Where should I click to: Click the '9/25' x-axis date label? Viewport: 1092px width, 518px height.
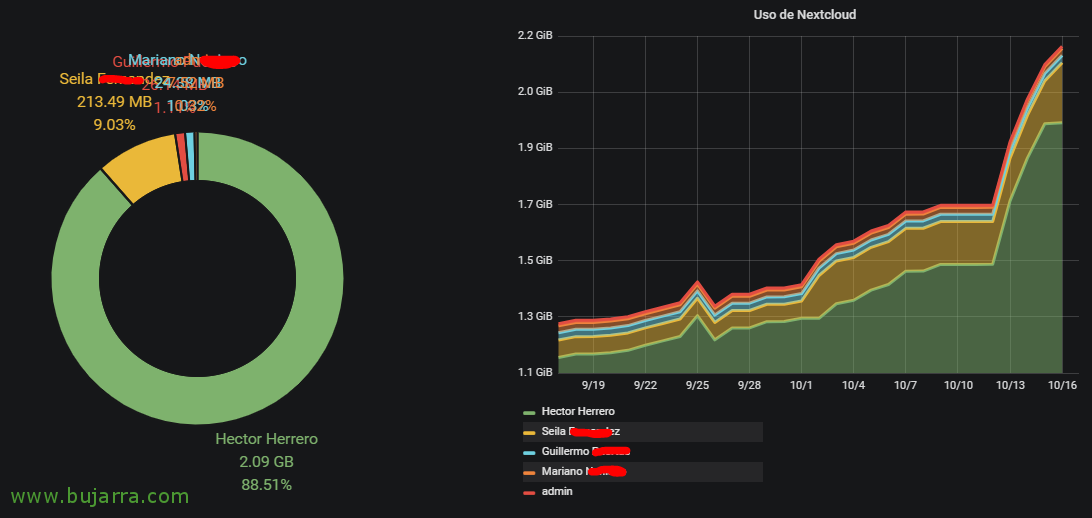point(697,385)
